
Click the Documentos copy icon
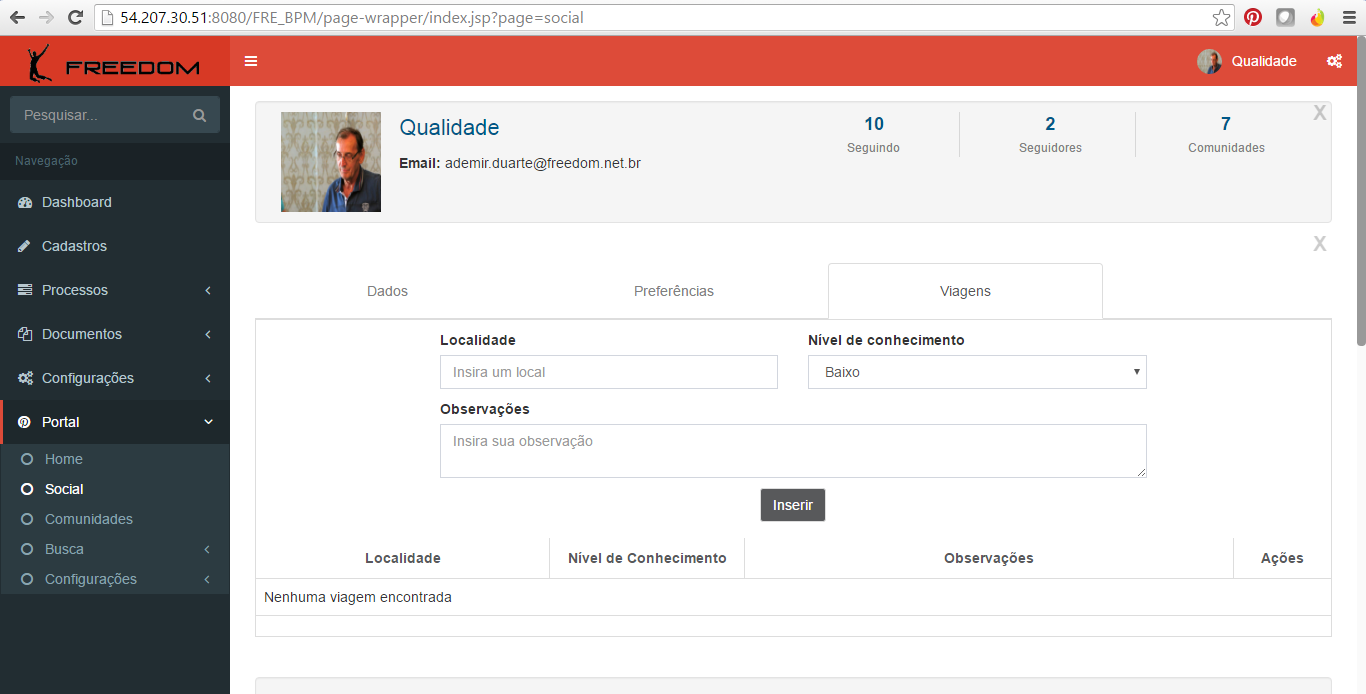(x=25, y=334)
